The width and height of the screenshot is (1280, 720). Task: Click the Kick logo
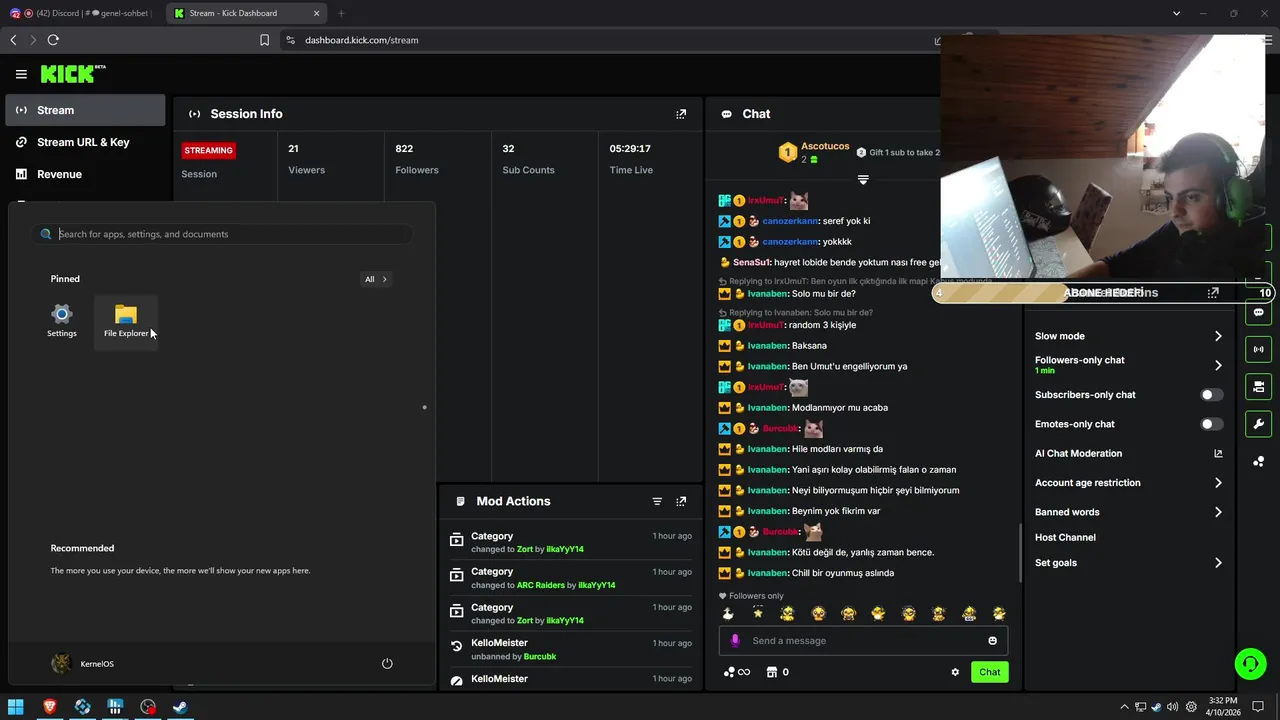pyautogui.click(x=72, y=74)
